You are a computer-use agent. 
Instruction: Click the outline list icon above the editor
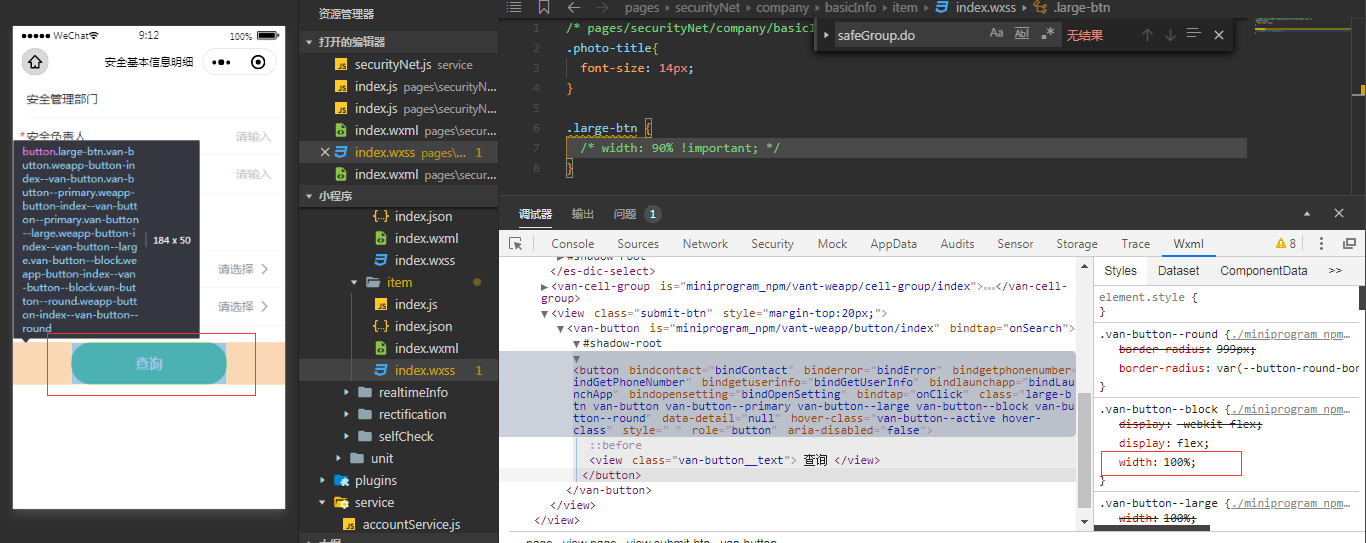514,7
